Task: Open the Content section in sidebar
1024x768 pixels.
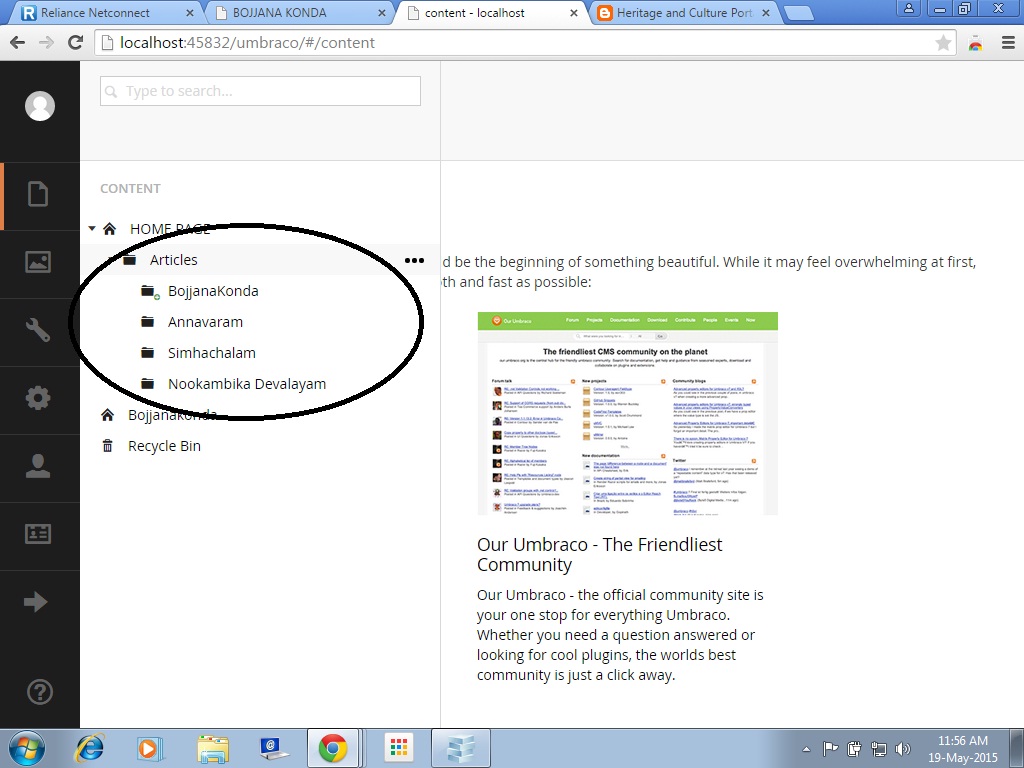Action: point(38,194)
